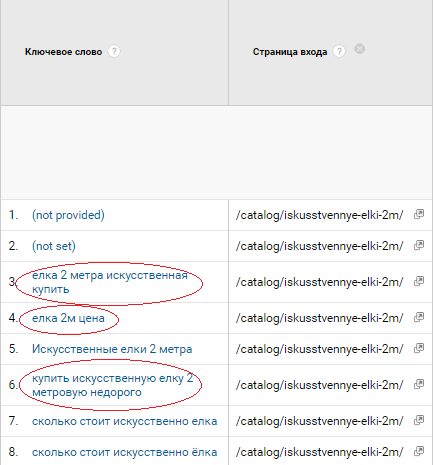The image size is (433, 465).
Task: Sort by Страница входа column header
Action: (x=290, y=52)
